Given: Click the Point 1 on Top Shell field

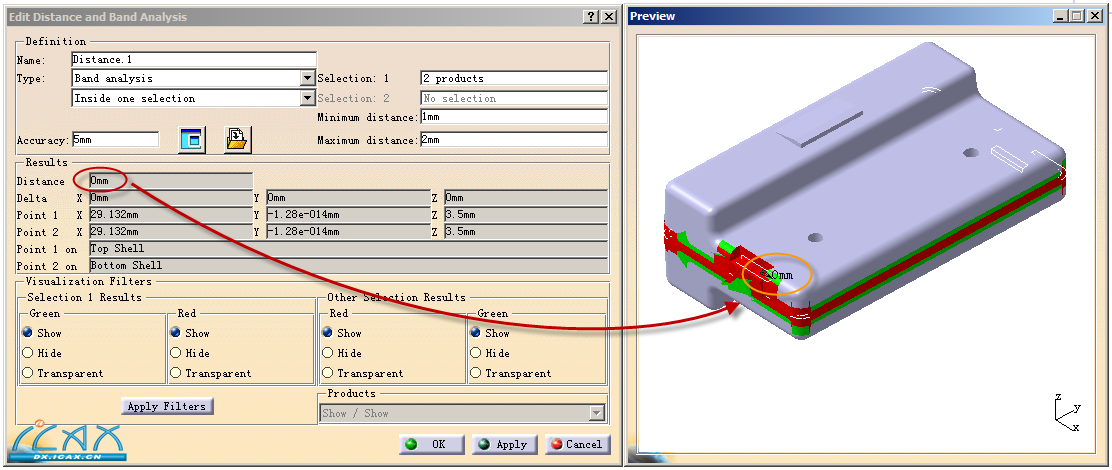Looking at the screenshot, I should pos(348,248).
